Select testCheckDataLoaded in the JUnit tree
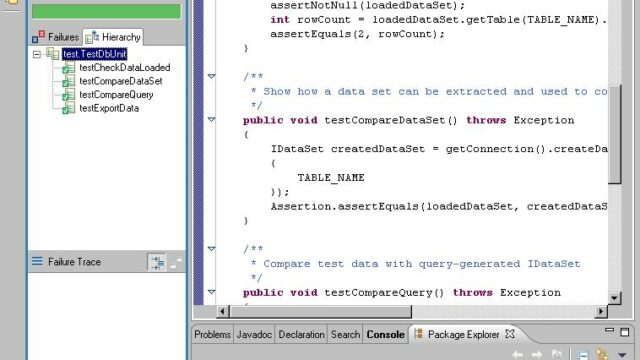 (x=124, y=68)
